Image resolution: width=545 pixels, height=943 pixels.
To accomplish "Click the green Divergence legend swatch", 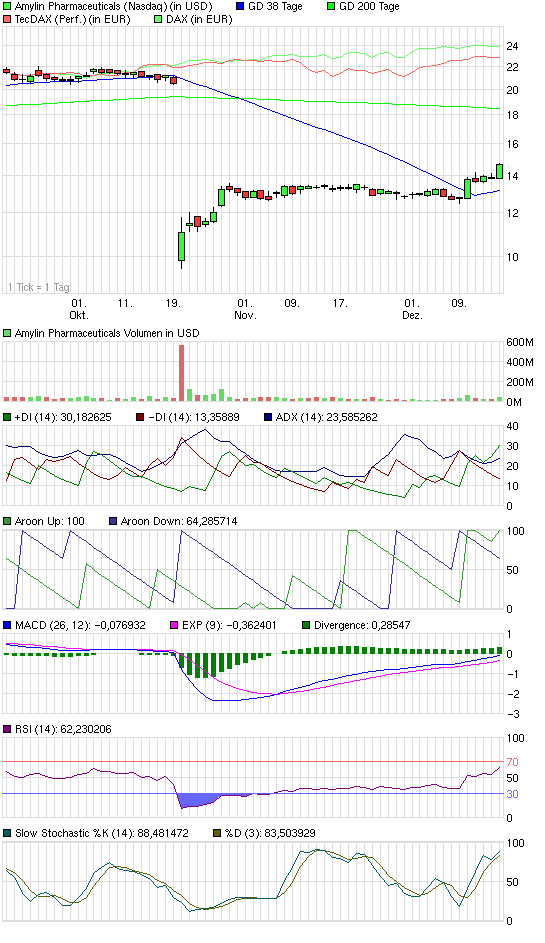I will click(306, 625).
